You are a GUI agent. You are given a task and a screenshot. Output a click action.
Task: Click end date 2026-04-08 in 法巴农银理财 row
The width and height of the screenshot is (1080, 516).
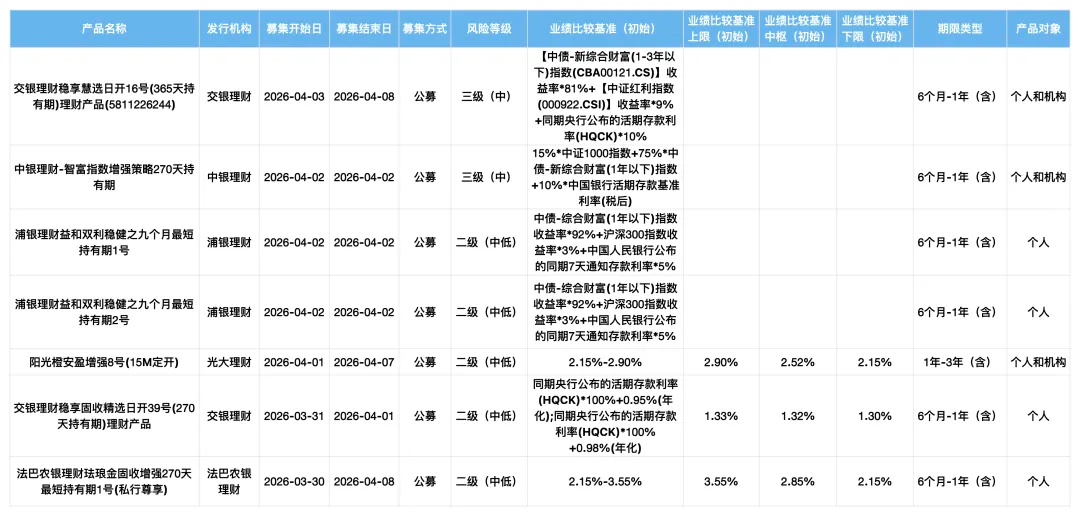pyautogui.click(x=364, y=481)
